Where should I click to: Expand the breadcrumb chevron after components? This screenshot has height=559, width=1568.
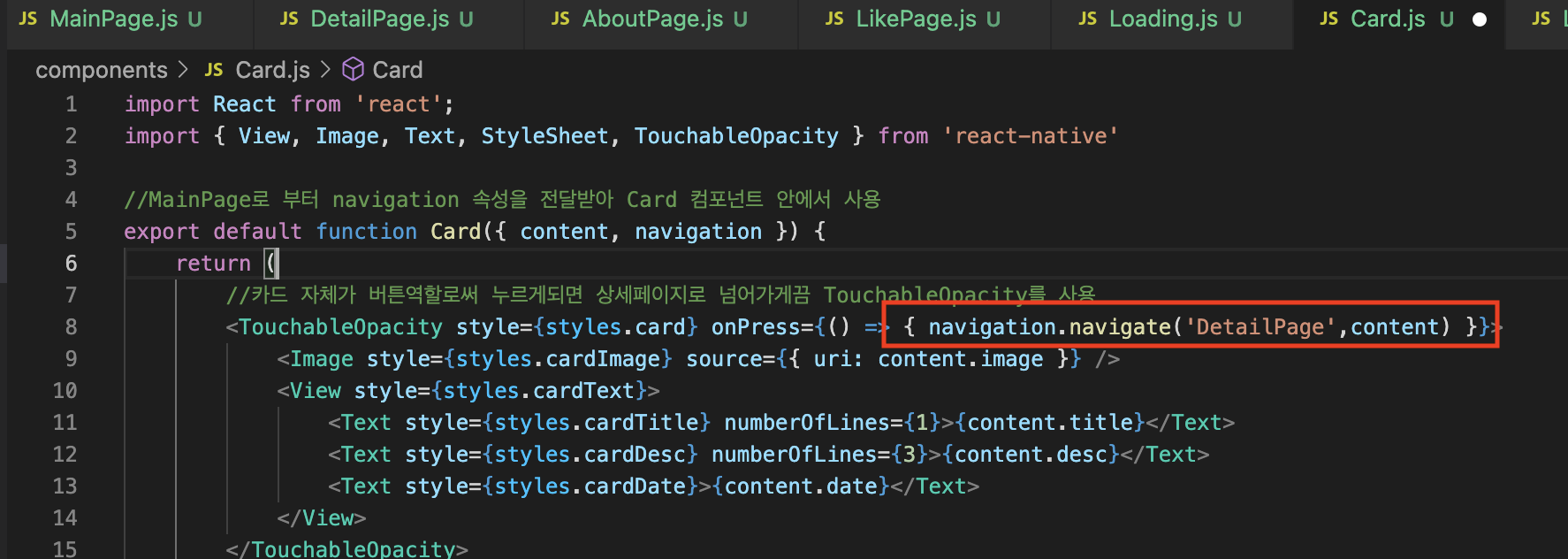[184, 69]
